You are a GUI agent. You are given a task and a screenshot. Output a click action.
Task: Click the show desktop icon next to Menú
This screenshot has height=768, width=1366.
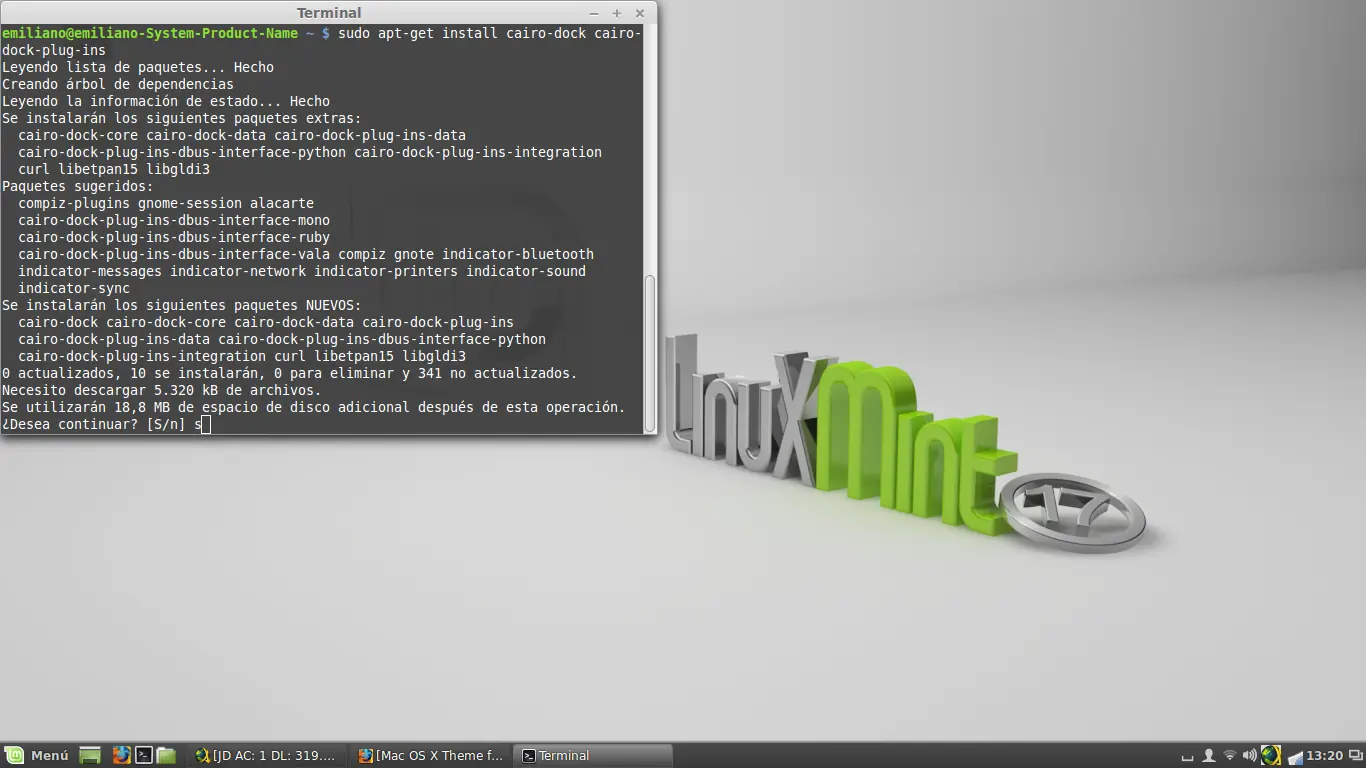pyautogui.click(x=90, y=756)
